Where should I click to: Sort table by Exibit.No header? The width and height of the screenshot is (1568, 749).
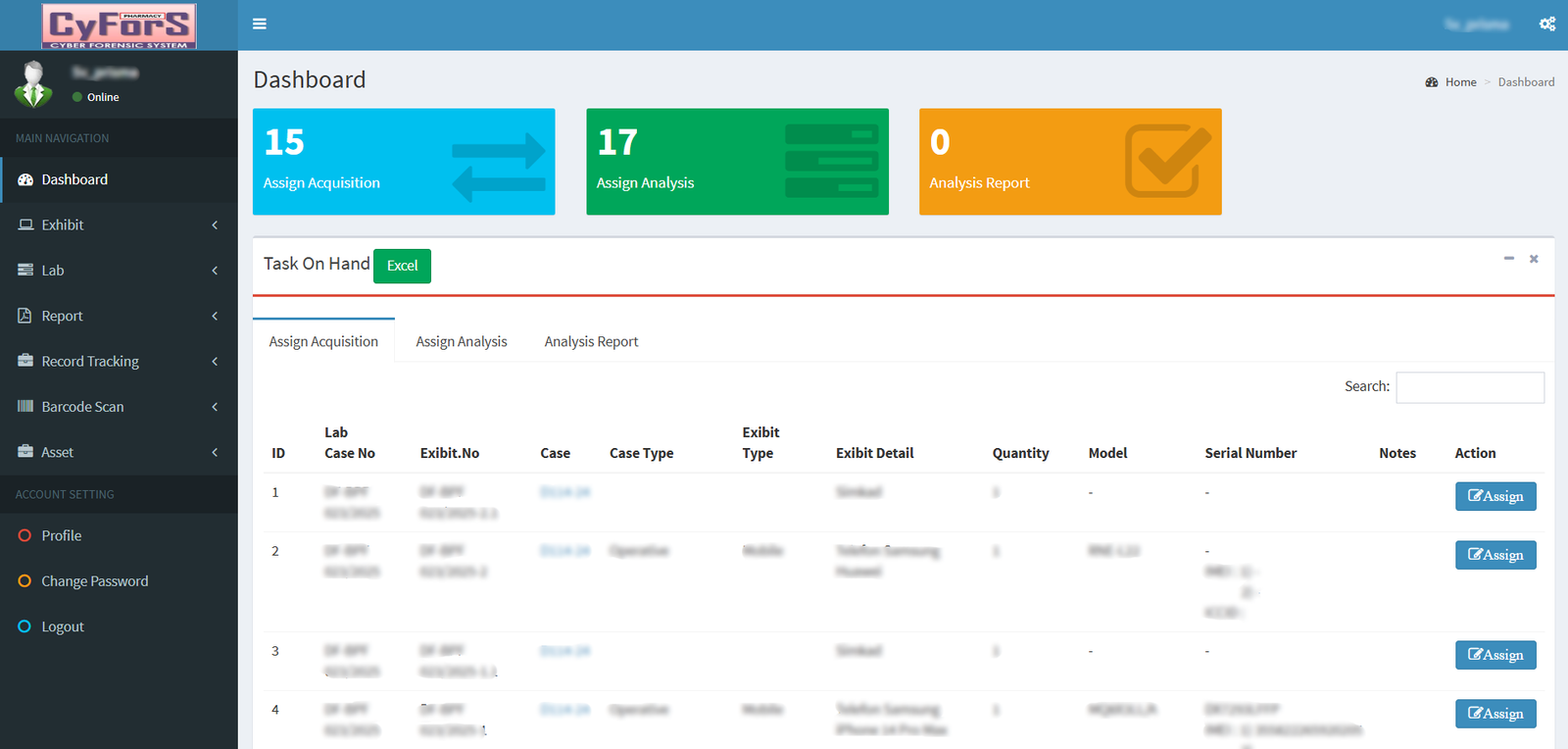coord(450,453)
